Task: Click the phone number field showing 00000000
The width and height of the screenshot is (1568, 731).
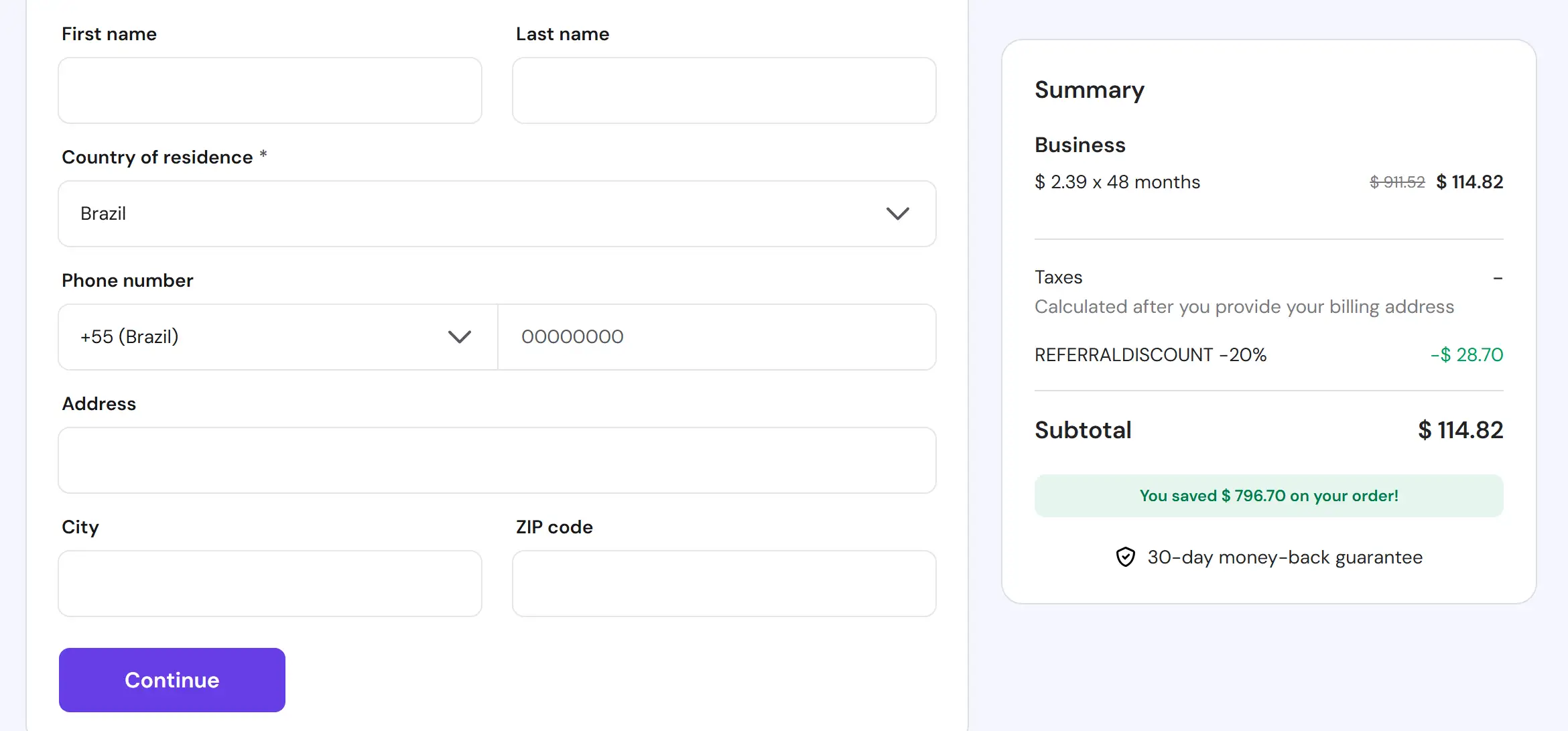Action: (x=717, y=337)
